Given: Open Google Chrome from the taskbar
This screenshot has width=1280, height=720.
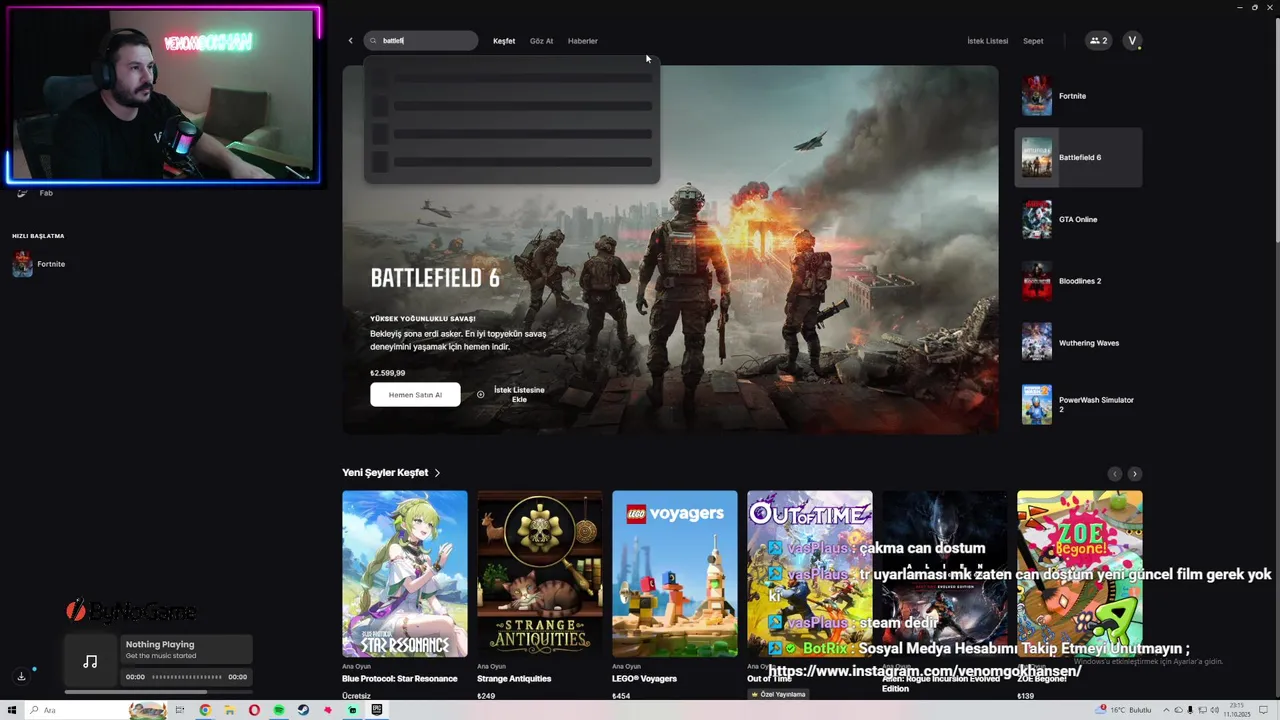Looking at the screenshot, I should coord(205,710).
